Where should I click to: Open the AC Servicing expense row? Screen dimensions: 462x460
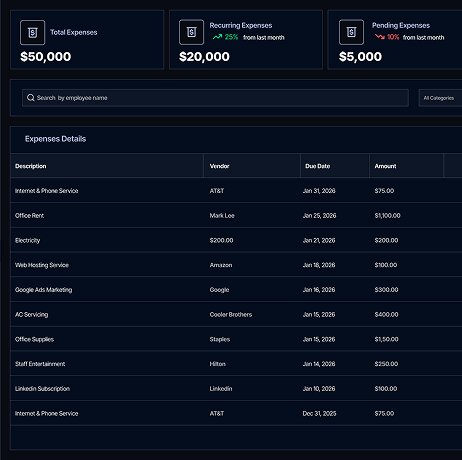tap(236, 314)
